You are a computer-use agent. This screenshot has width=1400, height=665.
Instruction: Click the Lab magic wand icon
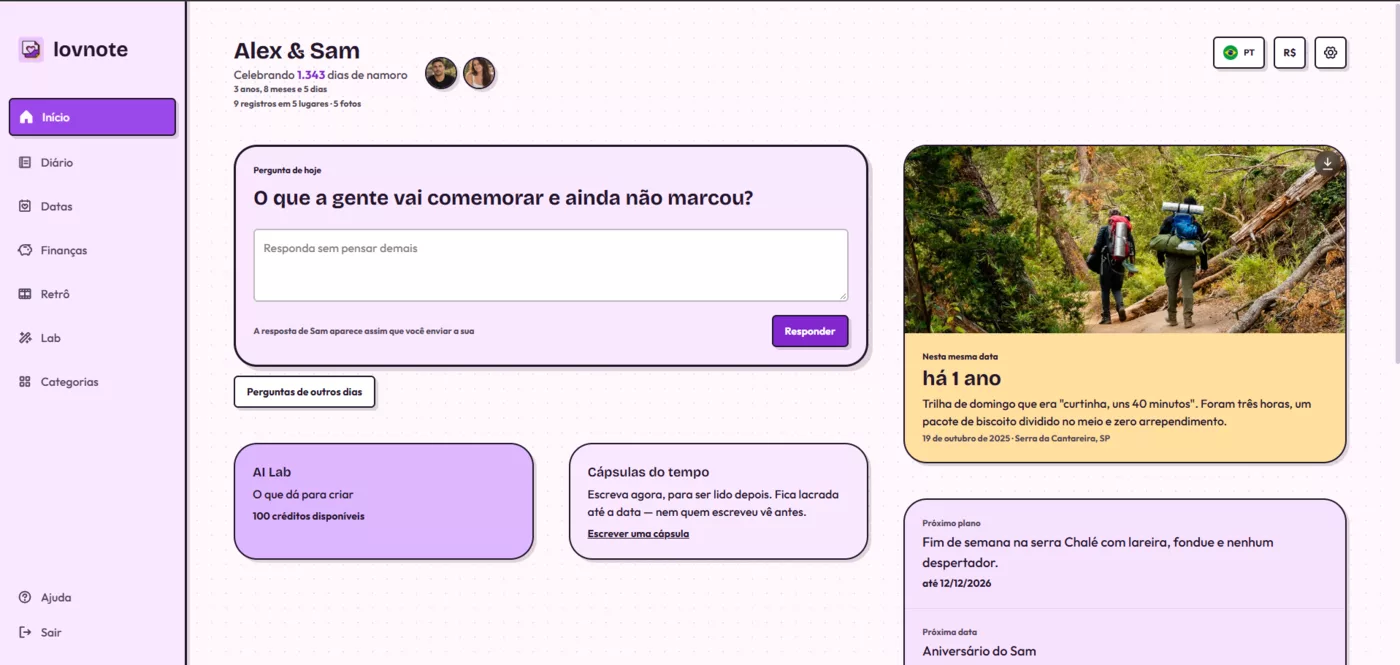(x=25, y=338)
